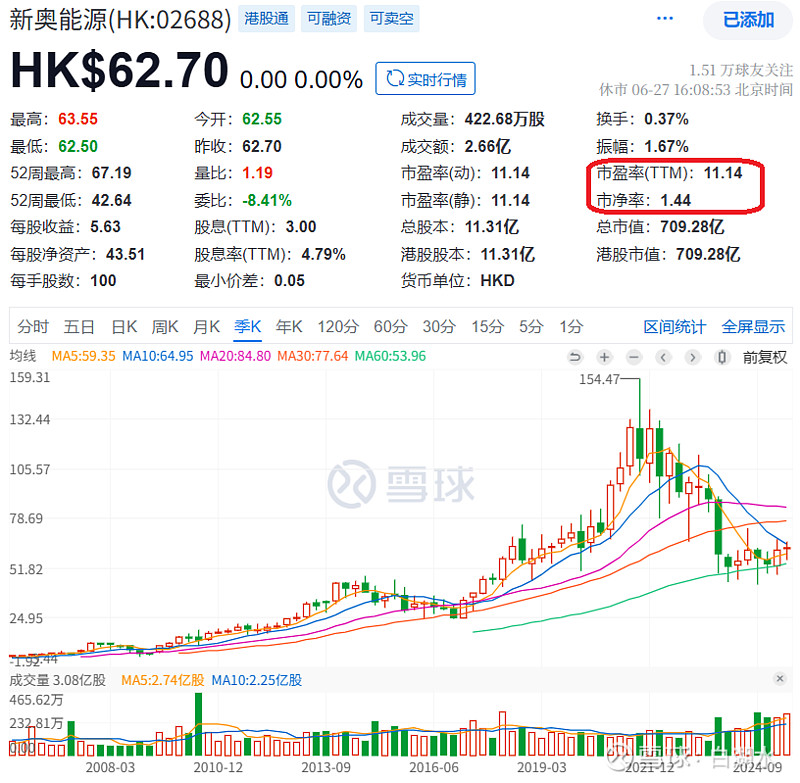Click the 港股通 tag
This screenshot has width=800, height=783.
point(266,19)
